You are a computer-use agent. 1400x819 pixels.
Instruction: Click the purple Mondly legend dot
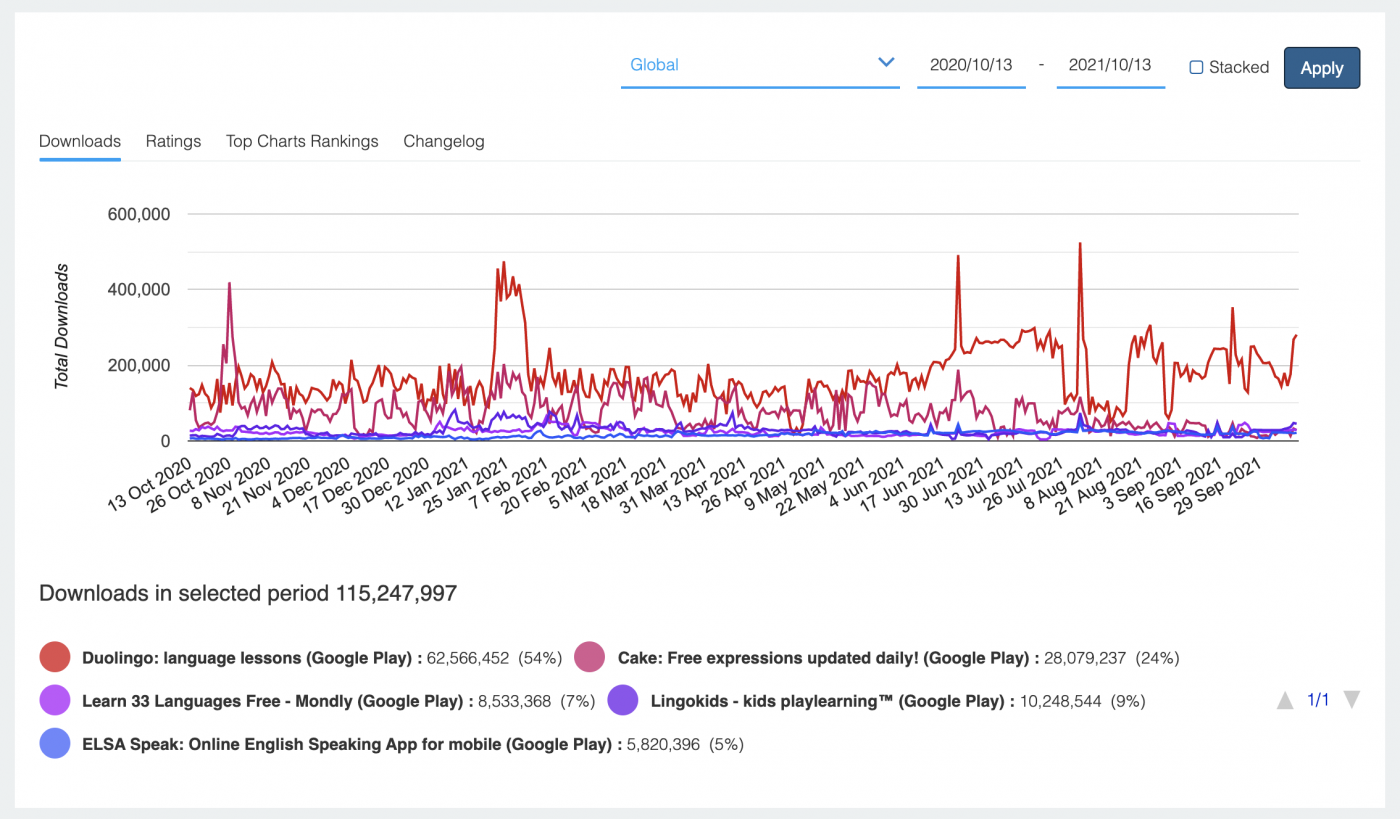(55, 701)
